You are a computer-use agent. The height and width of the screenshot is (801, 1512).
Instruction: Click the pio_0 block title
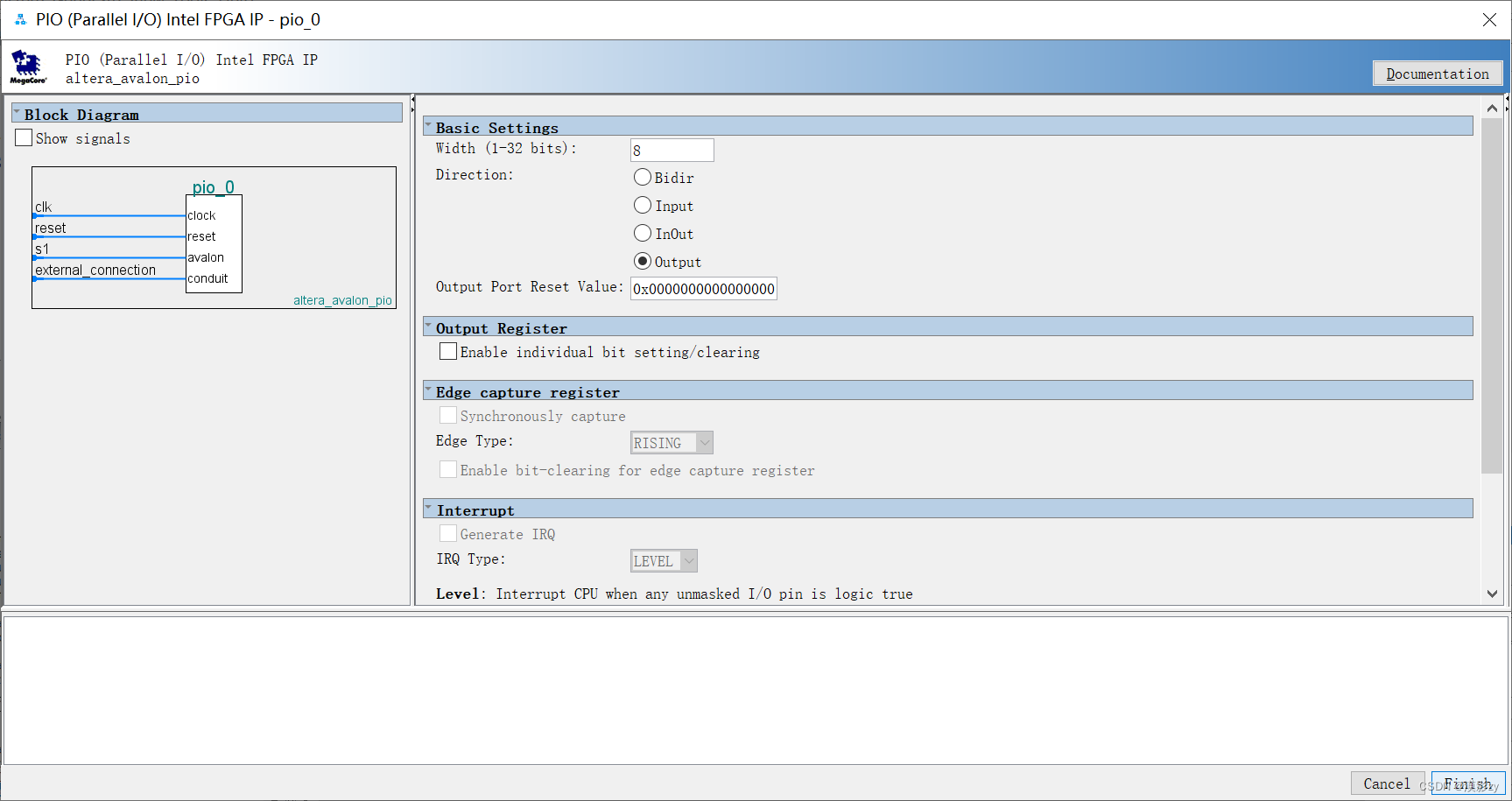click(x=214, y=187)
